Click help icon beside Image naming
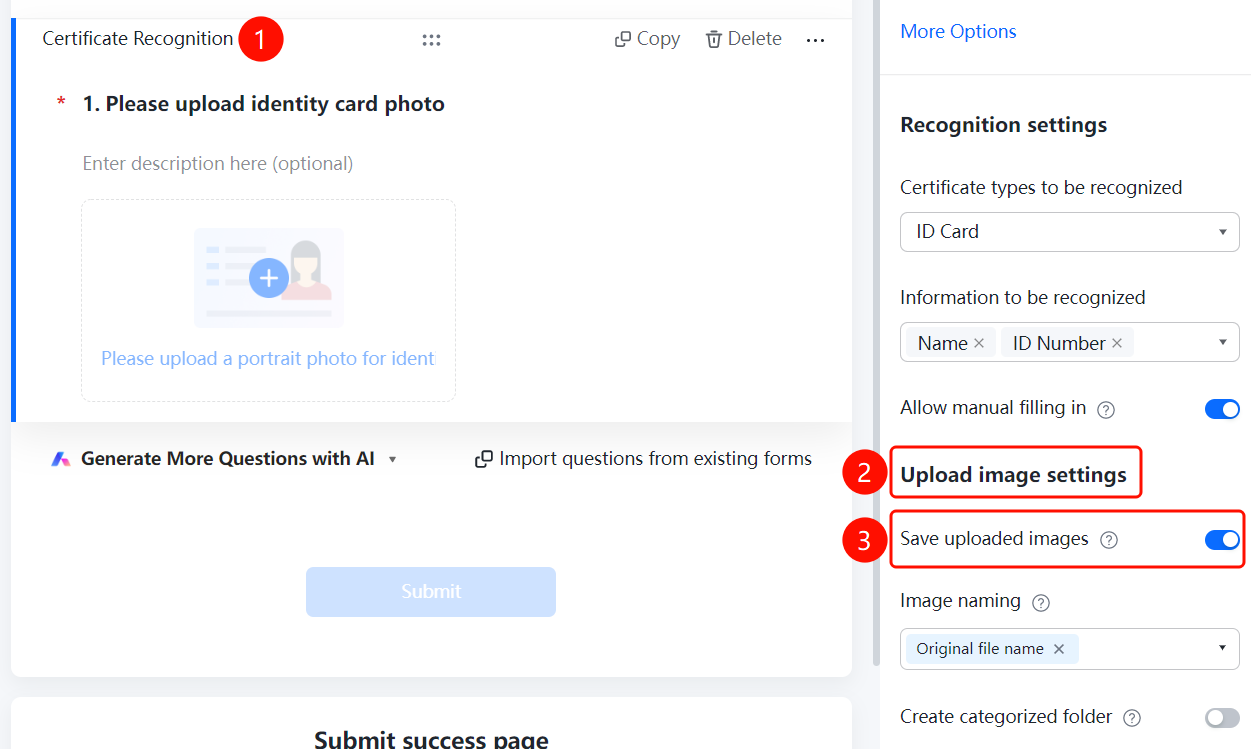 click(1041, 603)
